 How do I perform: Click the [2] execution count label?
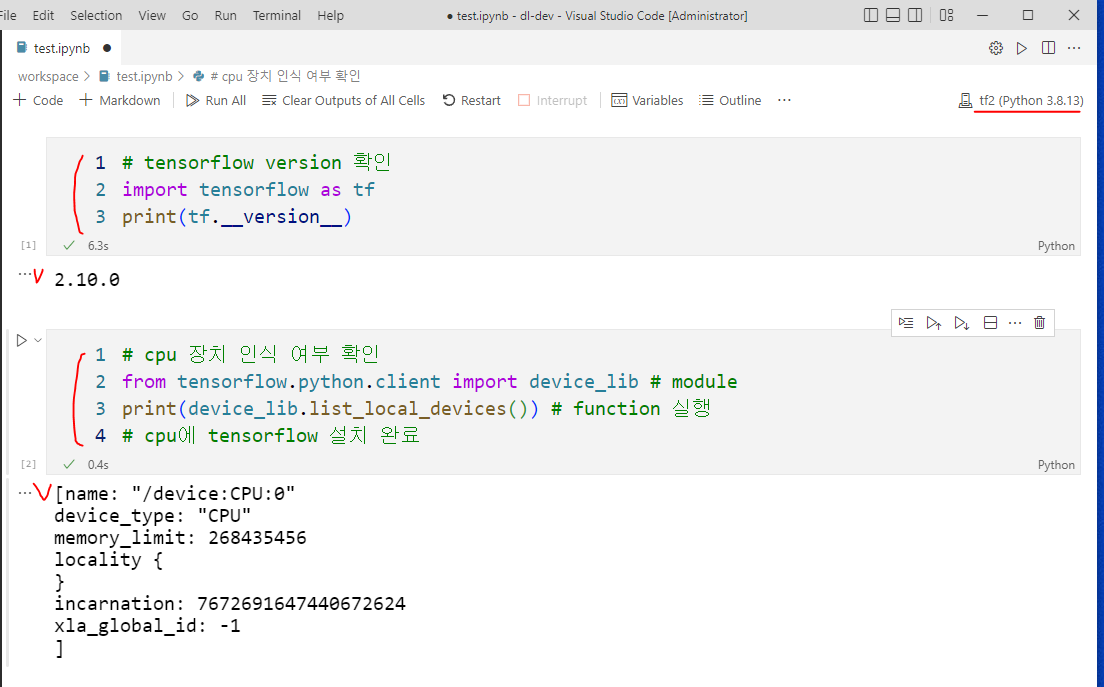point(28,464)
